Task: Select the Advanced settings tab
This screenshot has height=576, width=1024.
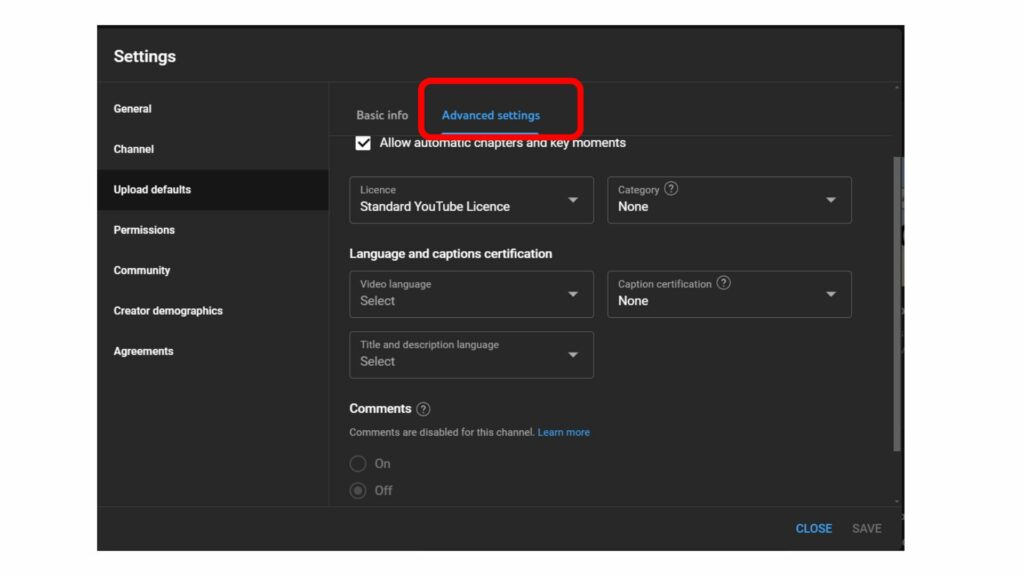Action: 489,115
